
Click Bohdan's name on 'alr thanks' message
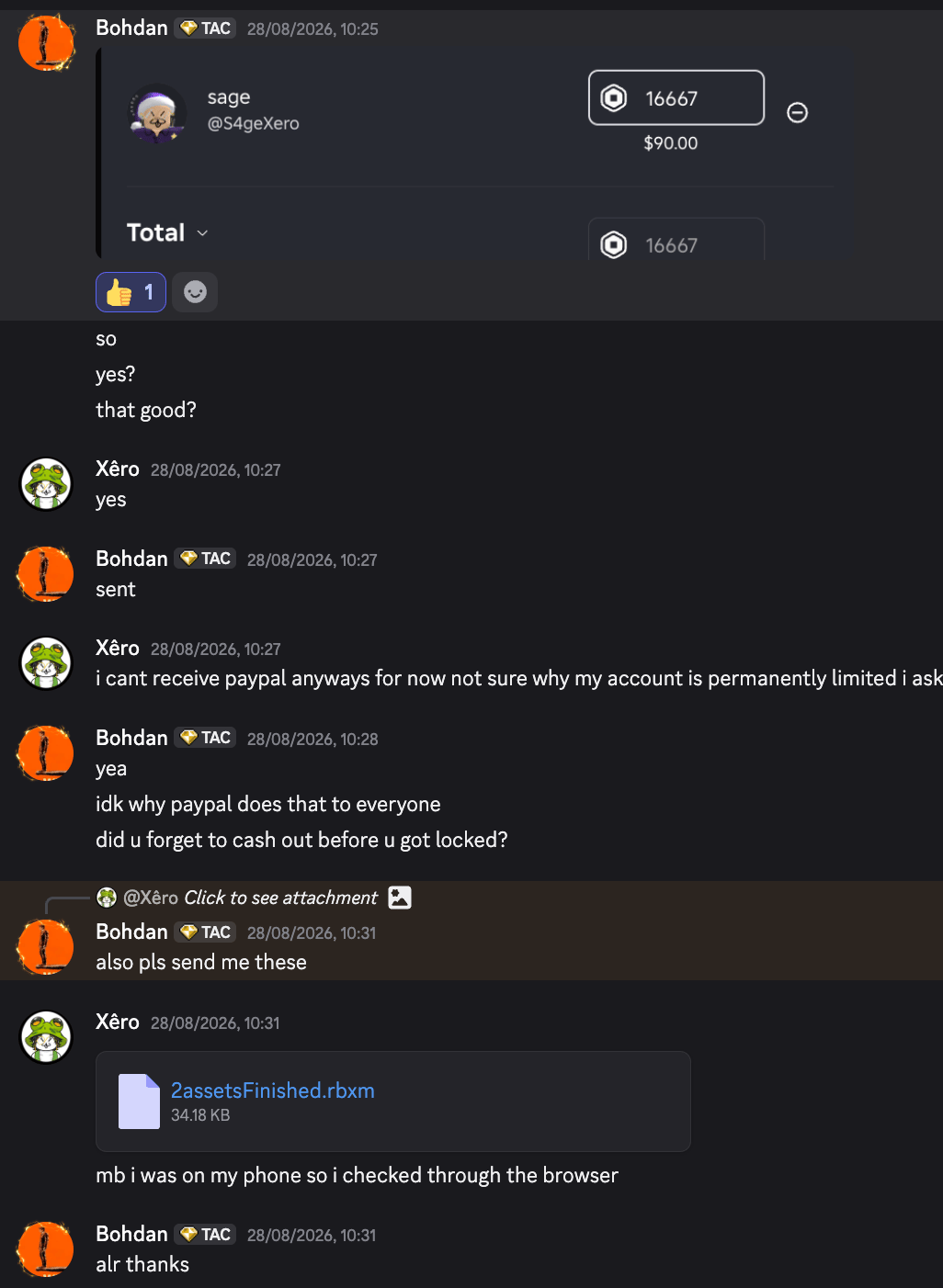pos(131,1234)
